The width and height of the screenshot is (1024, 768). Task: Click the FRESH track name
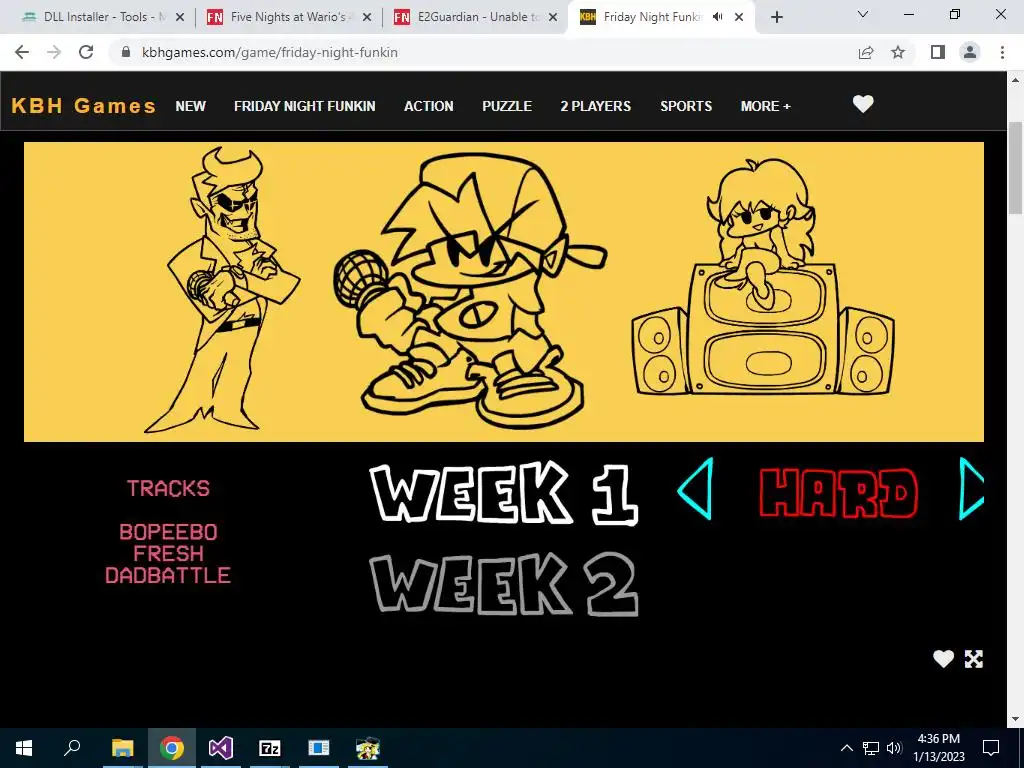coord(168,554)
